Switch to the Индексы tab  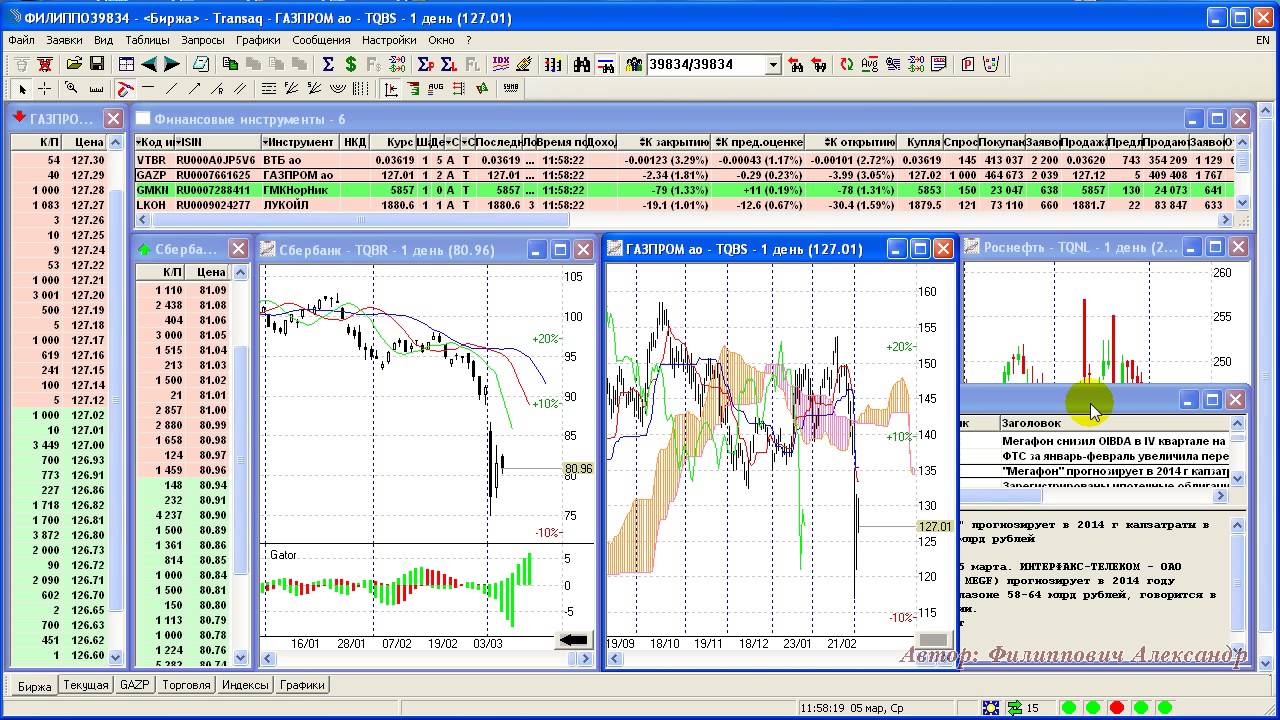tap(245, 685)
